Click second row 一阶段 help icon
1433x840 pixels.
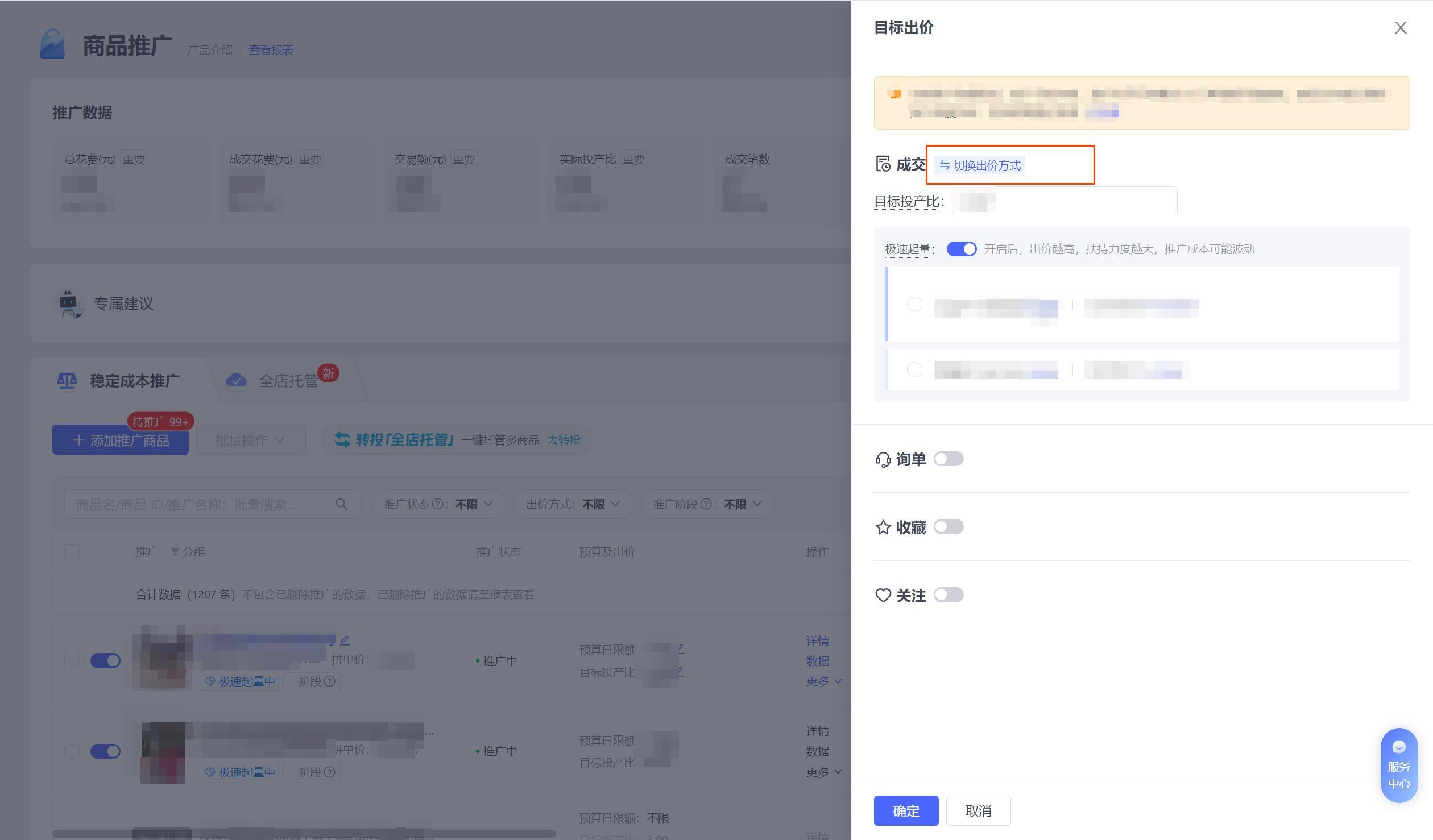[x=329, y=772]
